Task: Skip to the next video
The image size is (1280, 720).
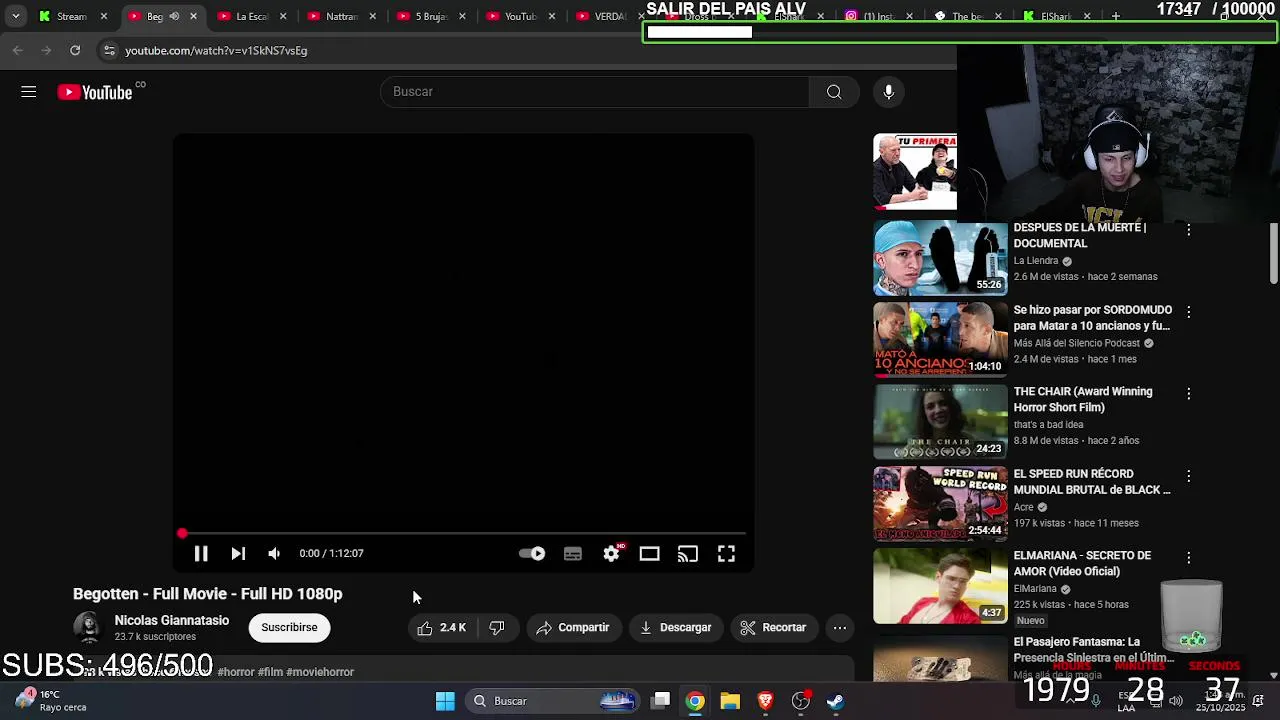Action: click(238, 553)
